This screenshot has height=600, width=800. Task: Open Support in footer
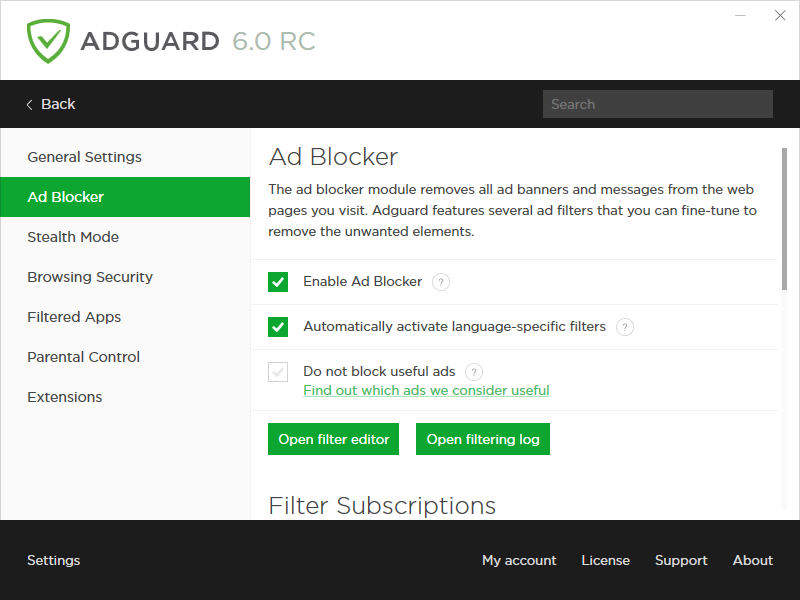(x=681, y=560)
